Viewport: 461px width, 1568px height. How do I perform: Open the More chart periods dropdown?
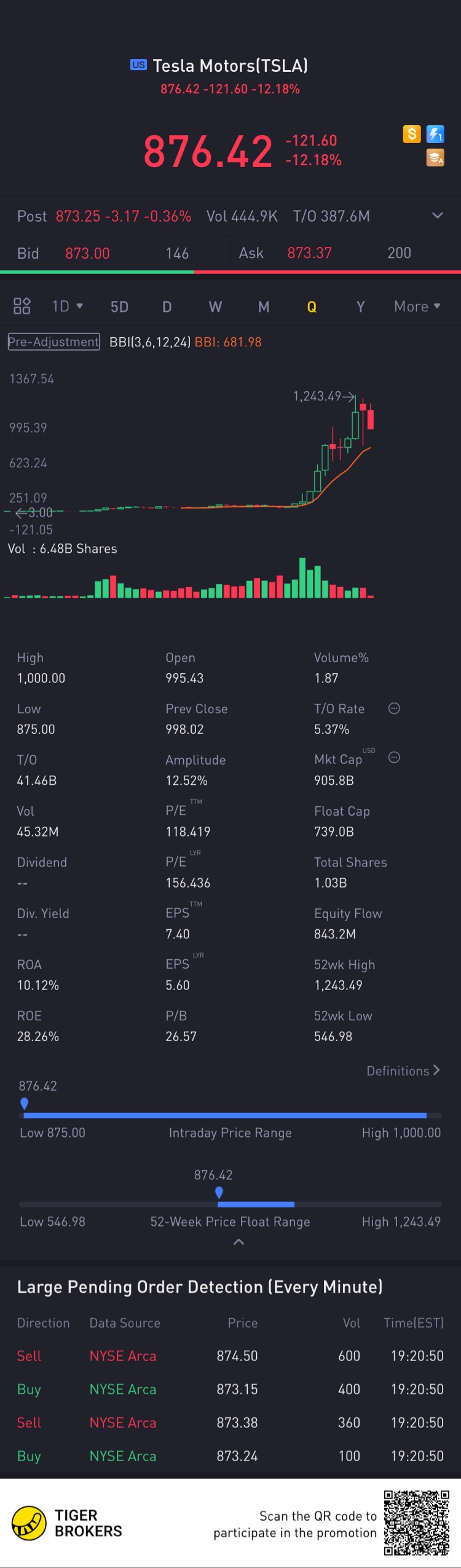(x=417, y=306)
